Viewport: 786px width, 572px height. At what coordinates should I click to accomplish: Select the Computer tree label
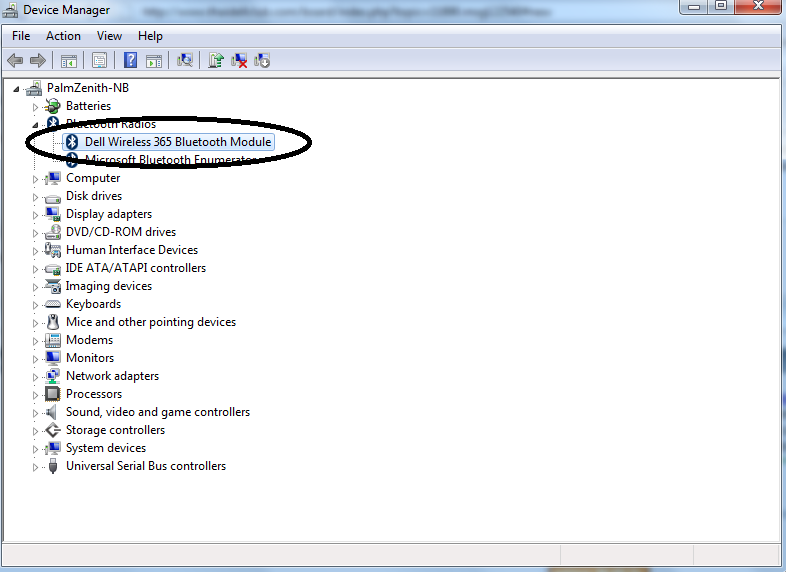[93, 178]
